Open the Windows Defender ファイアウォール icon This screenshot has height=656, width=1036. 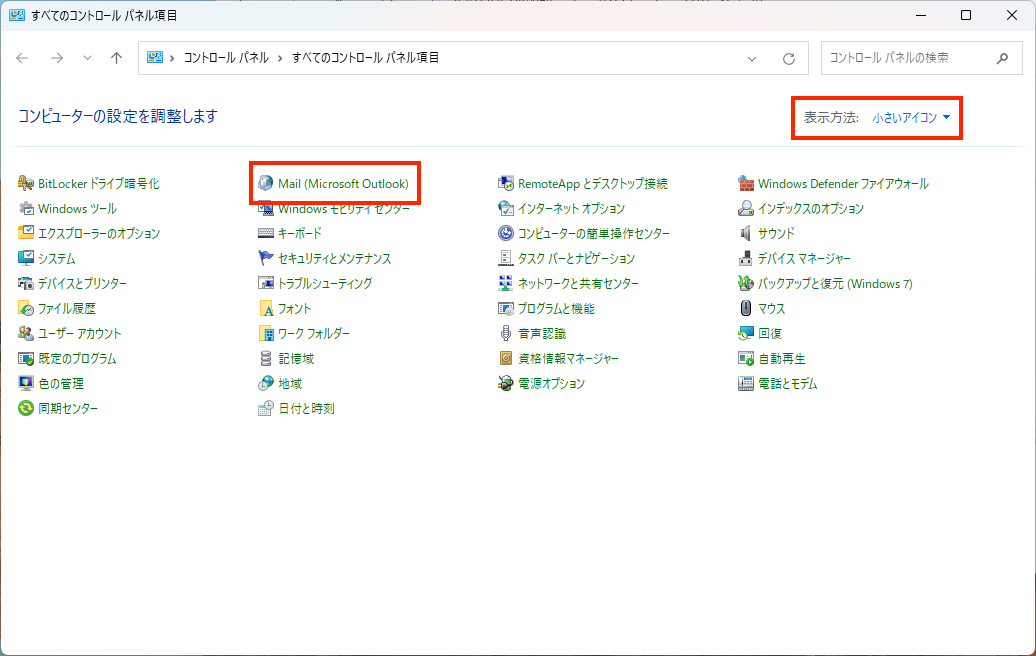746,184
